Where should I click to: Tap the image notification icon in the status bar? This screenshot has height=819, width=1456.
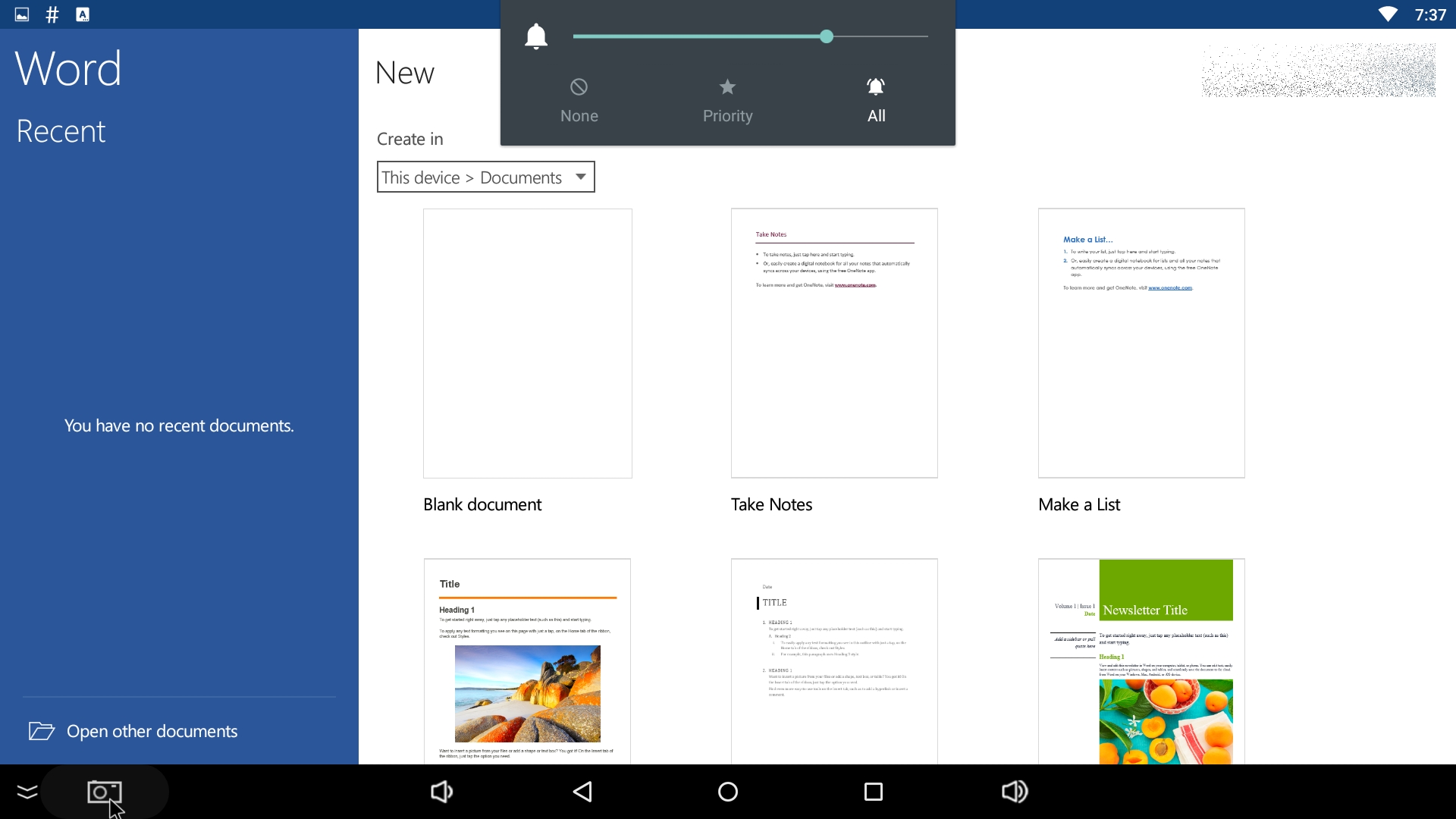22,14
